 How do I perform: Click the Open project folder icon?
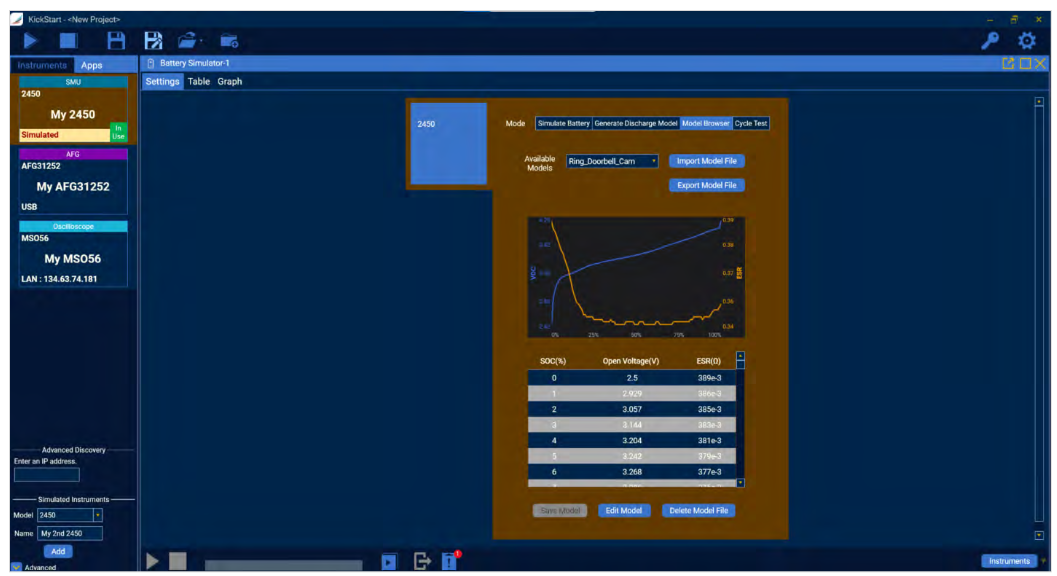pos(187,40)
